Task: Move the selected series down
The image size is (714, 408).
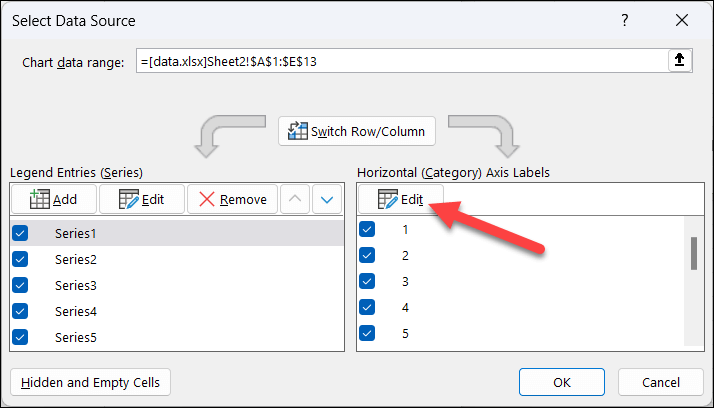Action: pyautogui.click(x=327, y=199)
